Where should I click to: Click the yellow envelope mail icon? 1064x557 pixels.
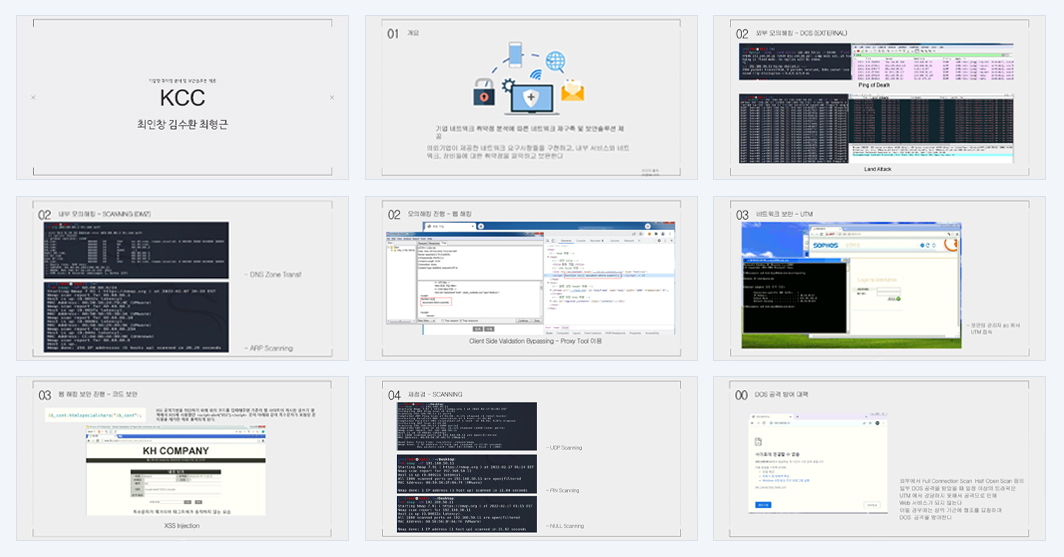573,90
